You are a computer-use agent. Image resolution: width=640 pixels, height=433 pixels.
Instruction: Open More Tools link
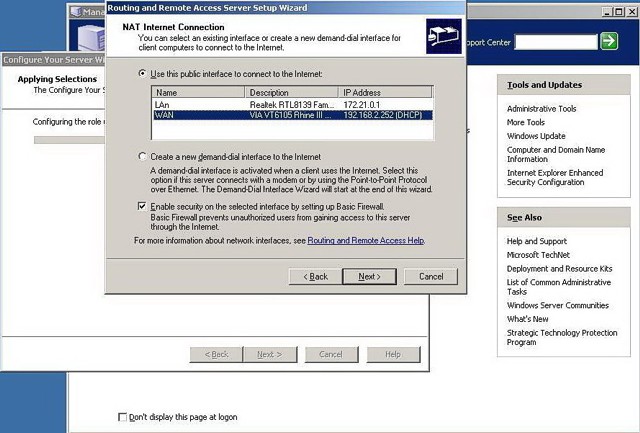click(x=525, y=122)
